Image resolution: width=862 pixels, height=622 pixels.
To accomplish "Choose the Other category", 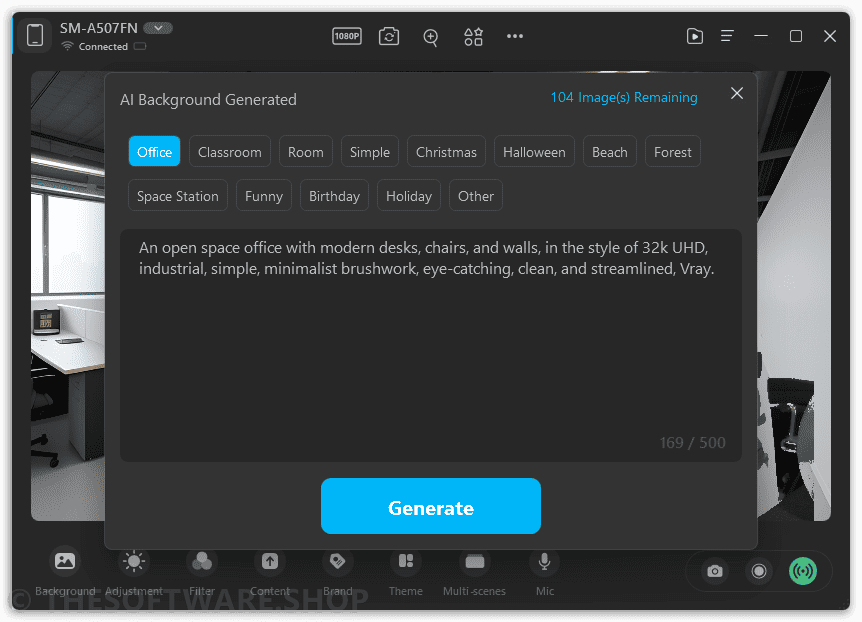I will [476, 196].
